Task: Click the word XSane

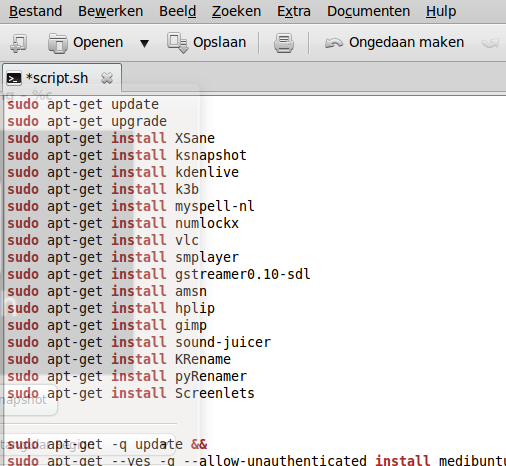Action: (x=195, y=138)
